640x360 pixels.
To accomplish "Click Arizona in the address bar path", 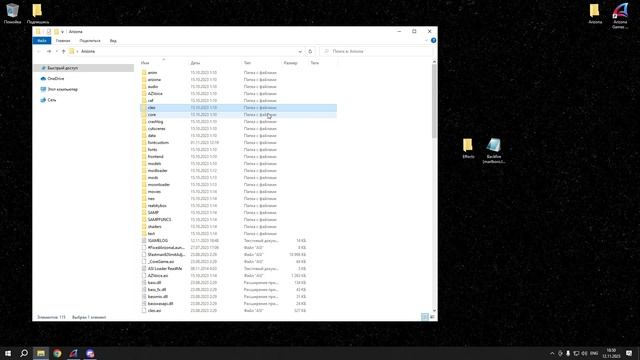I will [x=88, y=51].
